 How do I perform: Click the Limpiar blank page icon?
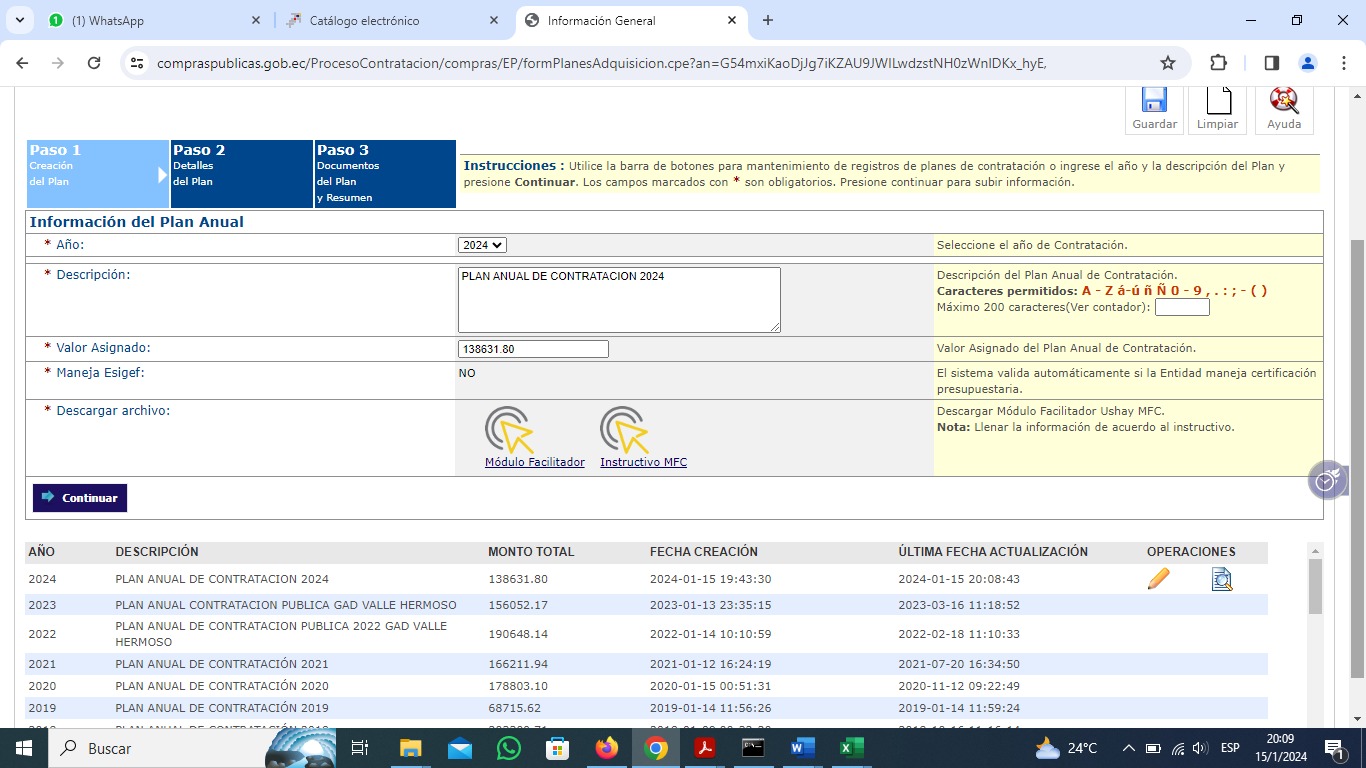(1217, 102)
